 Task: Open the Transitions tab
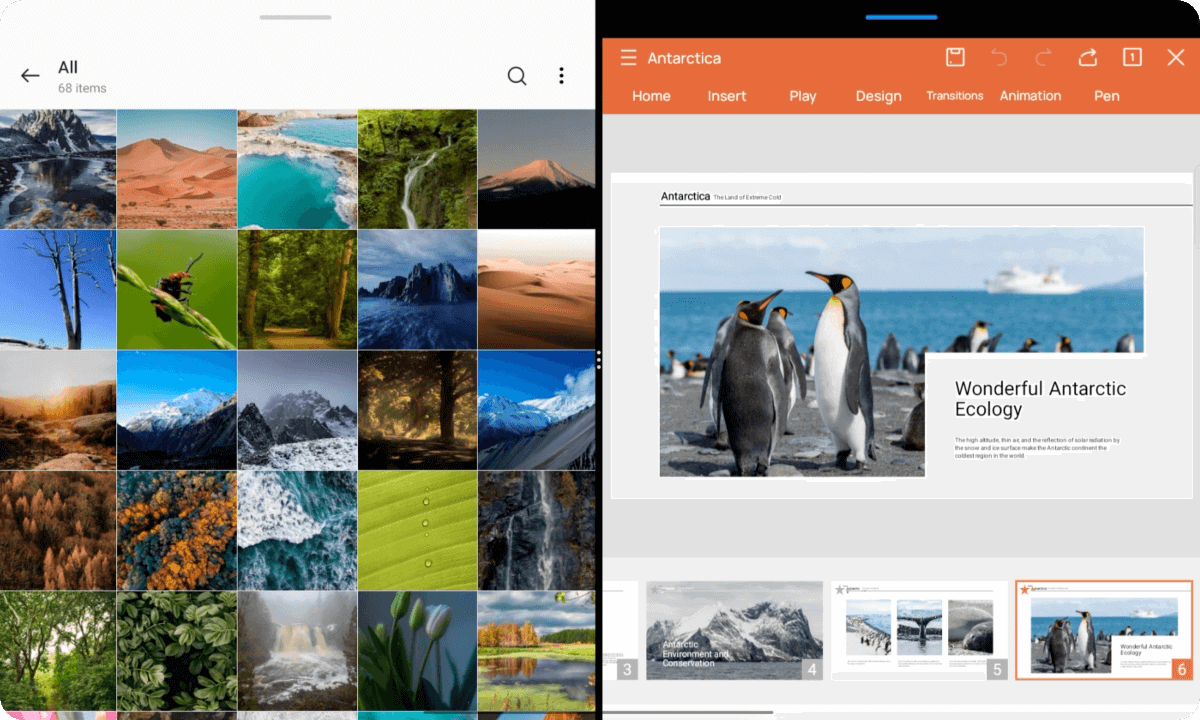point(954,96)
